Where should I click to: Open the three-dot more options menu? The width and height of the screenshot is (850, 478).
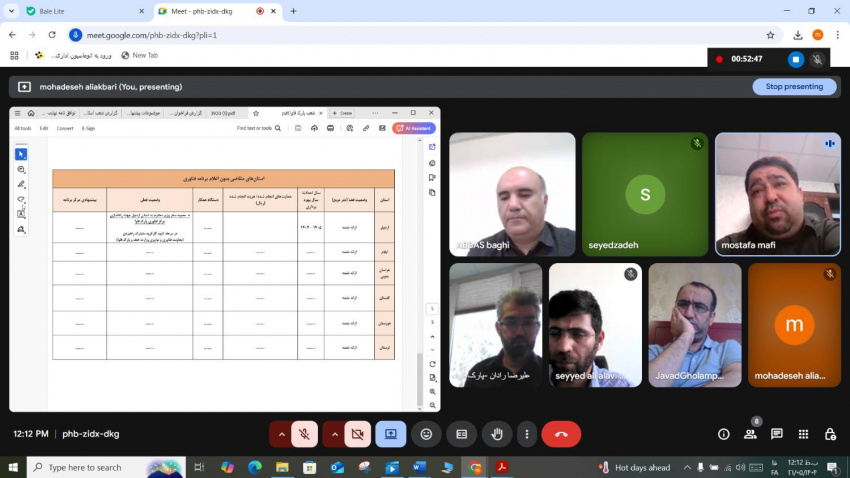(527, 434)
